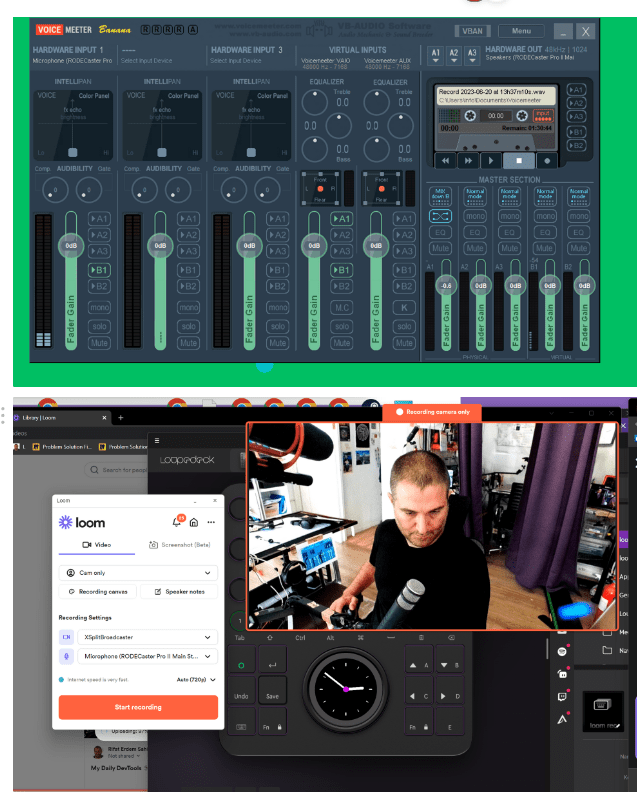Expand the RODECaster microphone dropdown in Loom
This screenshot has height=793, width=637.
click(148, 656)
